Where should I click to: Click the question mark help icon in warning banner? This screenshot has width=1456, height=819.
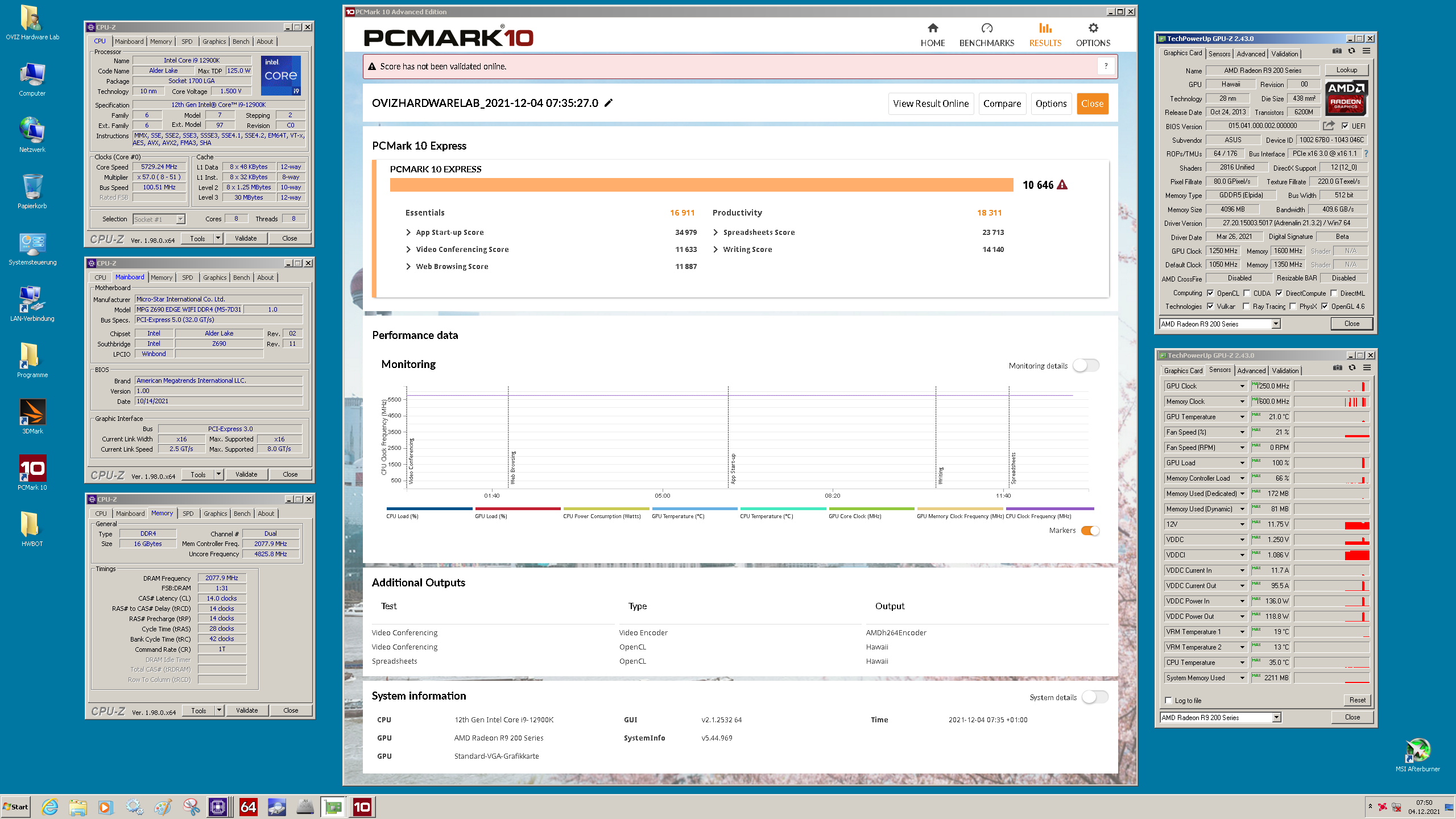1106,66
